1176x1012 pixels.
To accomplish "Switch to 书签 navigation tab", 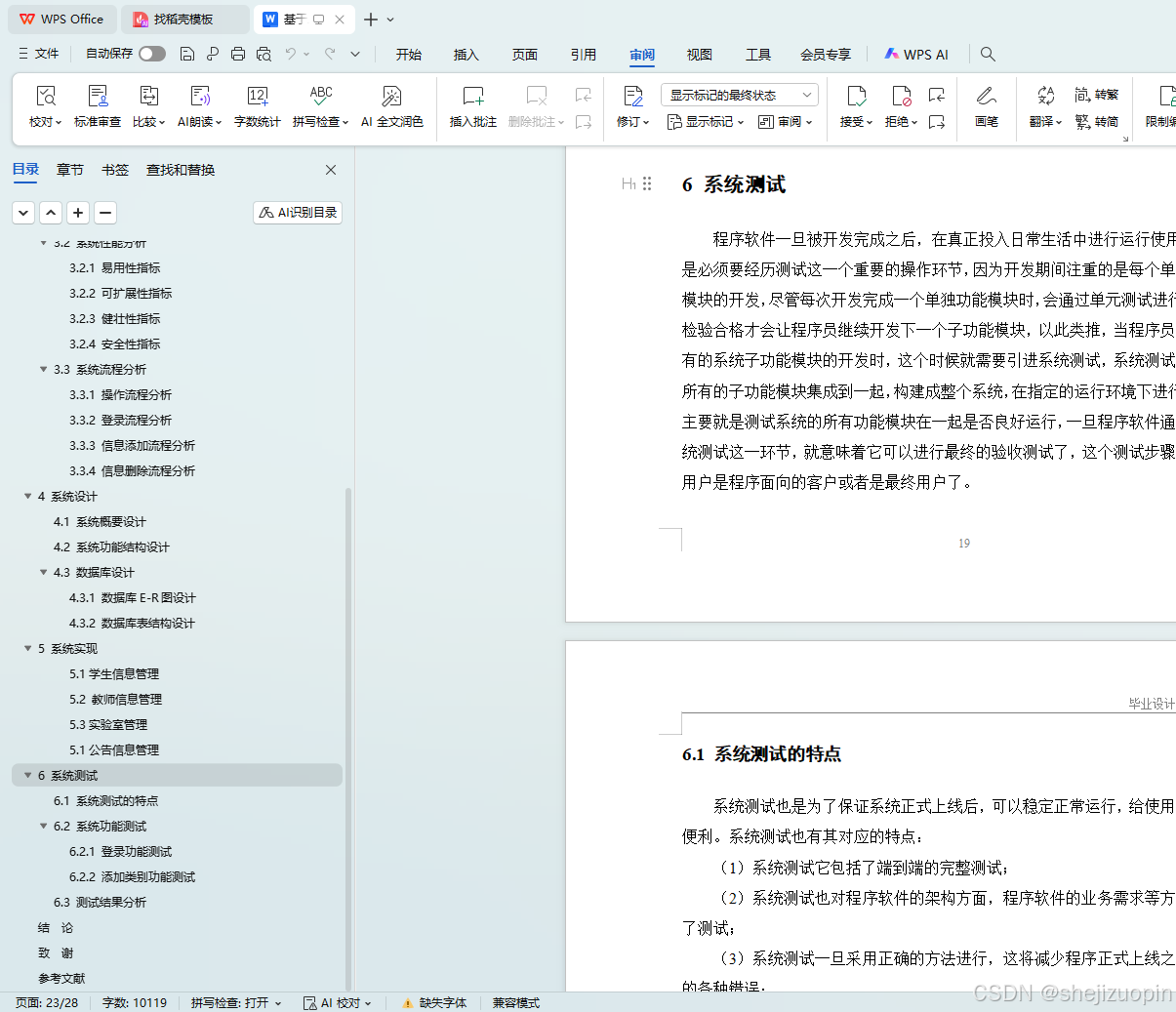I will [x=115, y=170].
